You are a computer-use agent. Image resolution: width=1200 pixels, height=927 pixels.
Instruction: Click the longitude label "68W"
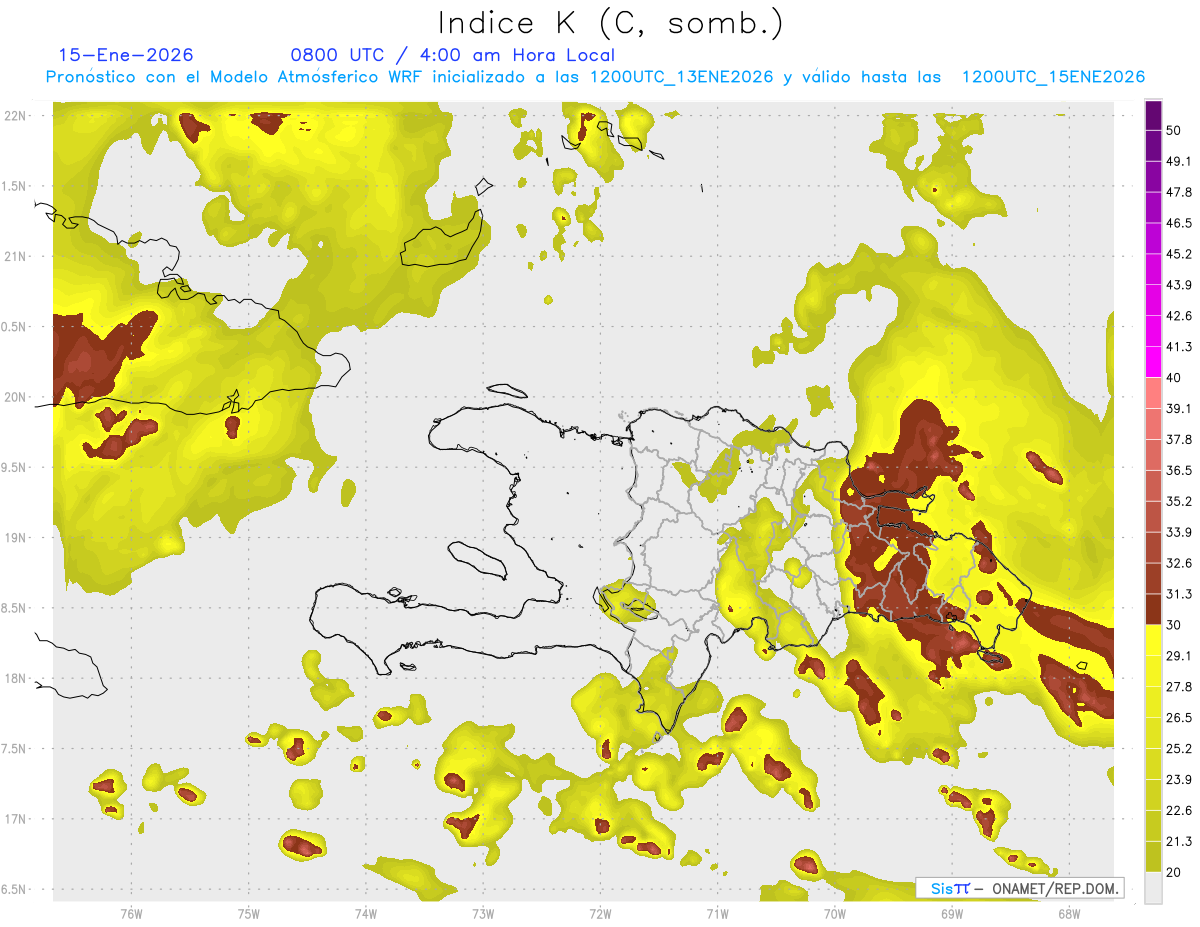coord(1068,913)
